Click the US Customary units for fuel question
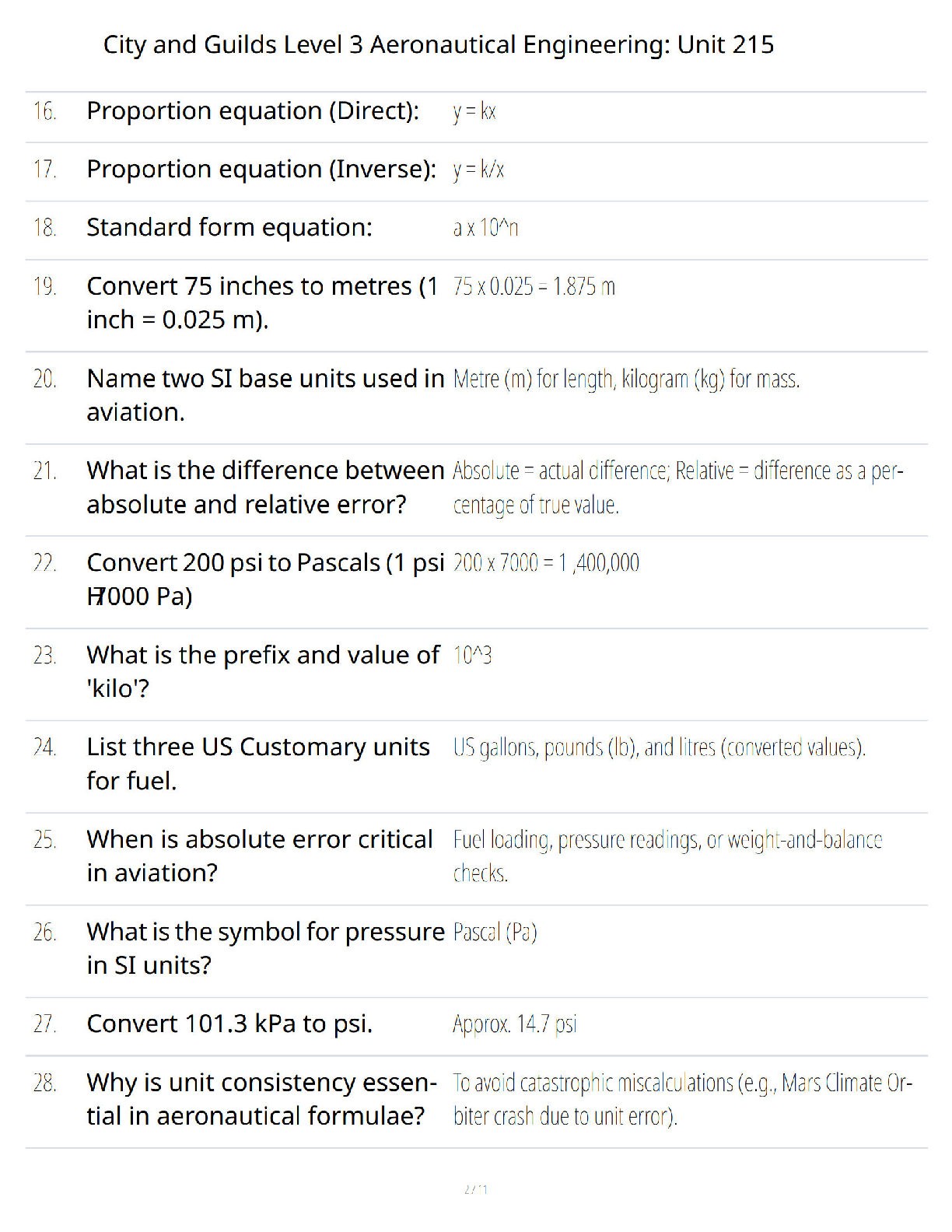The image size is (952, 1232). 258,764
